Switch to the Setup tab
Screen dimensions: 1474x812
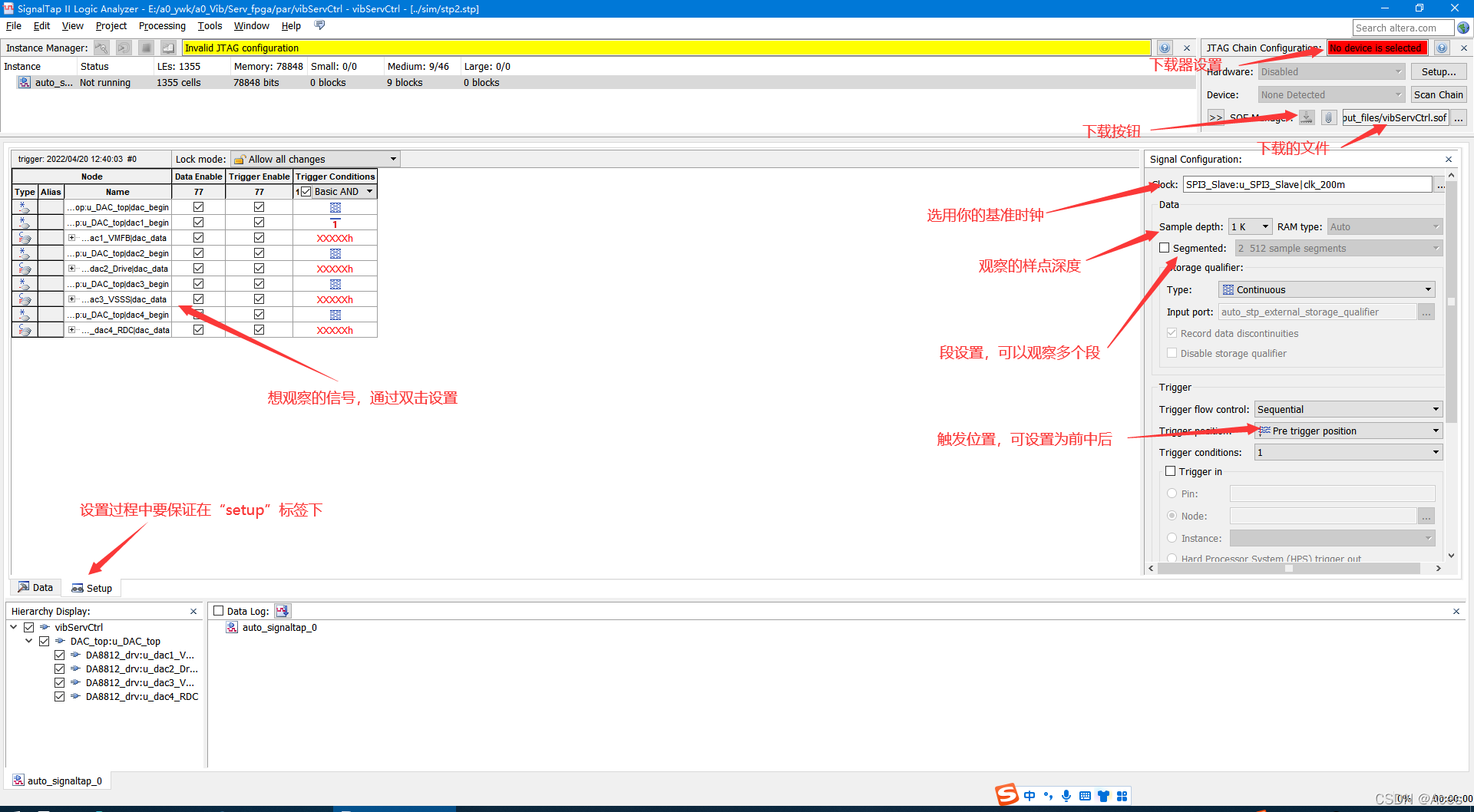(x=91, y=588)
